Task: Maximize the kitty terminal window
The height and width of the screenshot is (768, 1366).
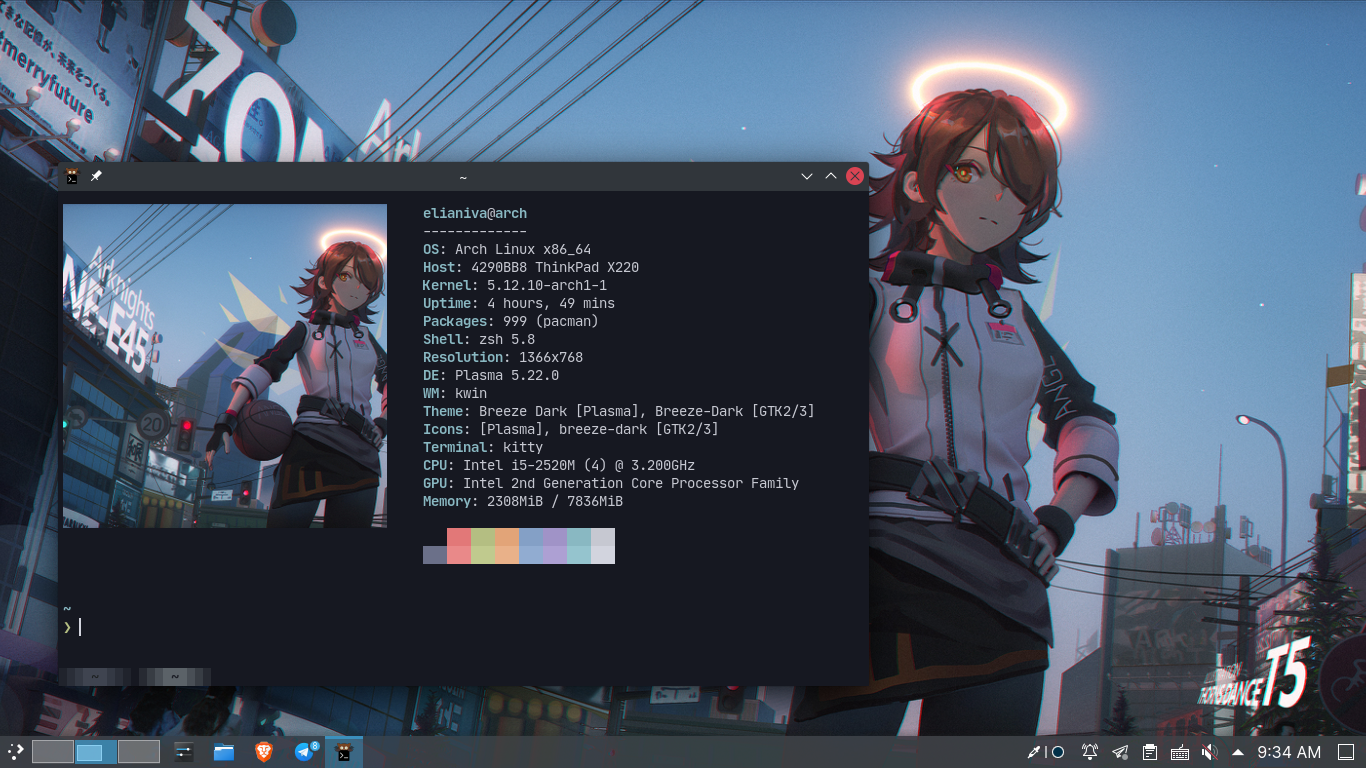Action: [830, 176]
